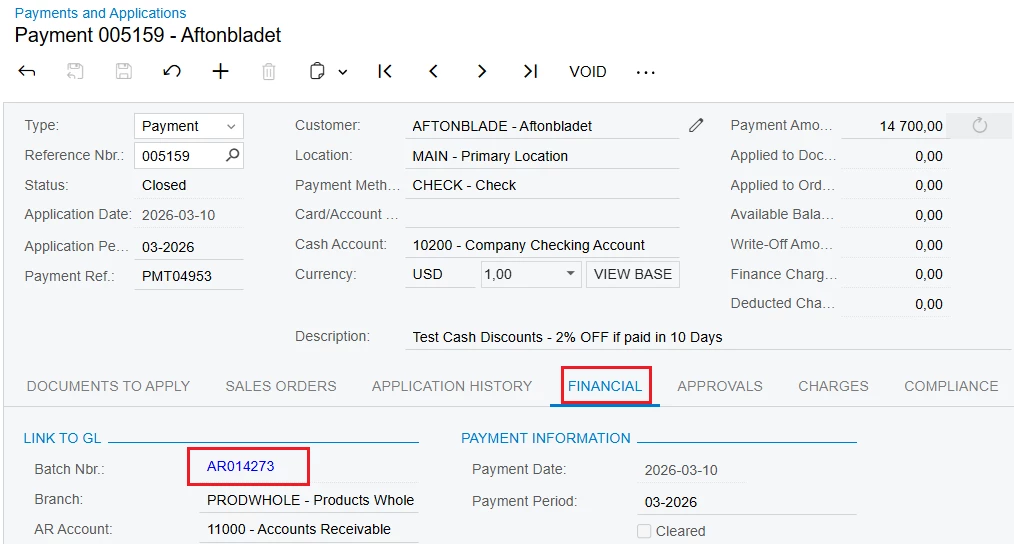
Task: Click the undo/cancel changes icon
Action: (172, 71)
